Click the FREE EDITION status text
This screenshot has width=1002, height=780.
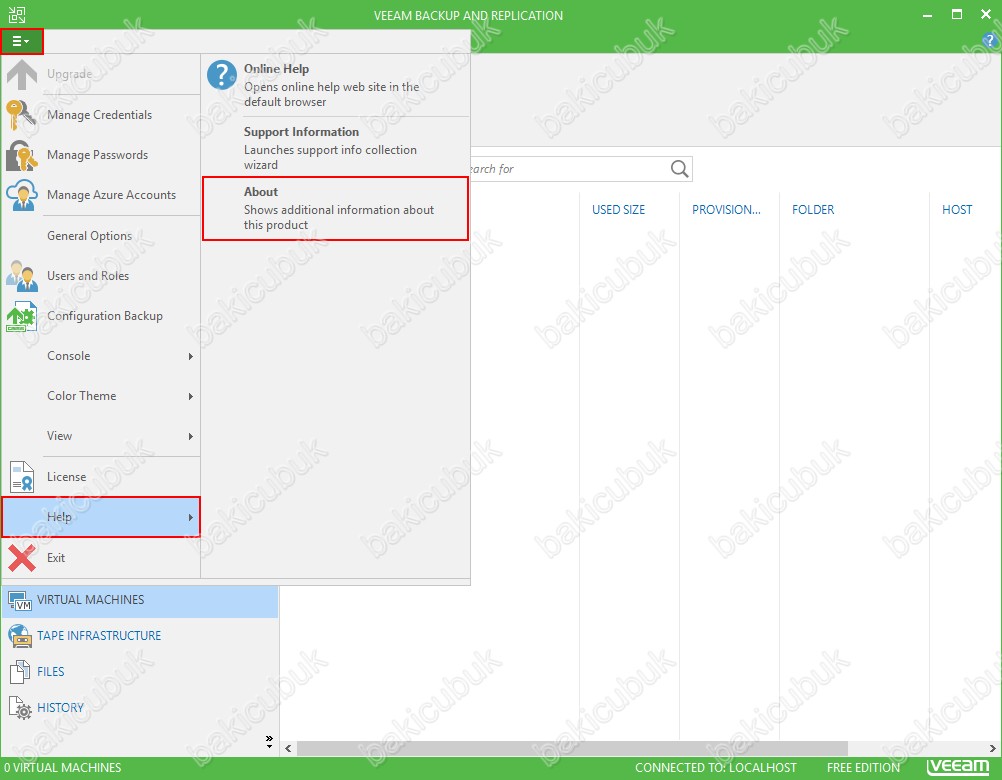pyautogui.click(x=863, y=768)
